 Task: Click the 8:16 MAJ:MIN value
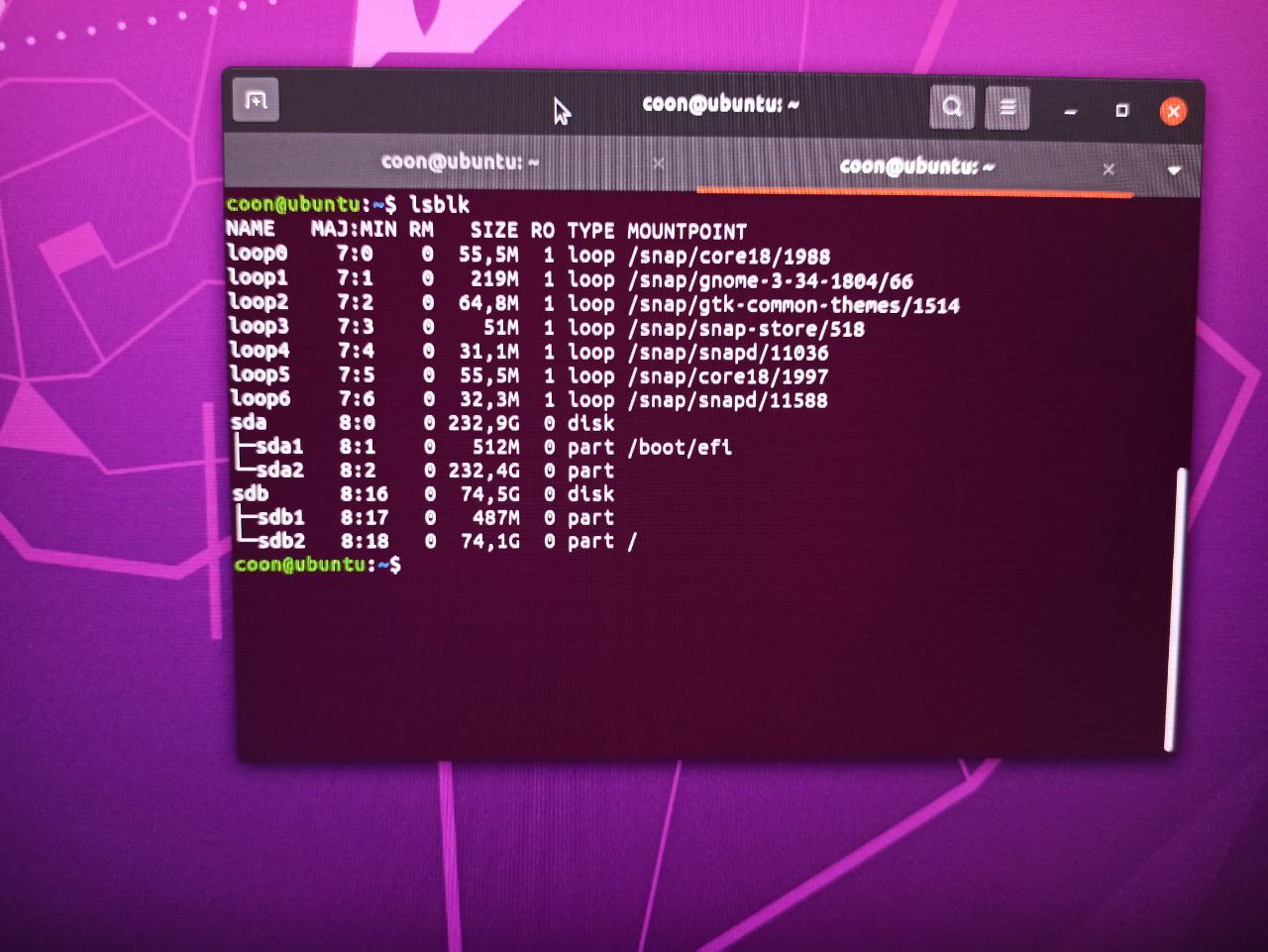point(365,493)
